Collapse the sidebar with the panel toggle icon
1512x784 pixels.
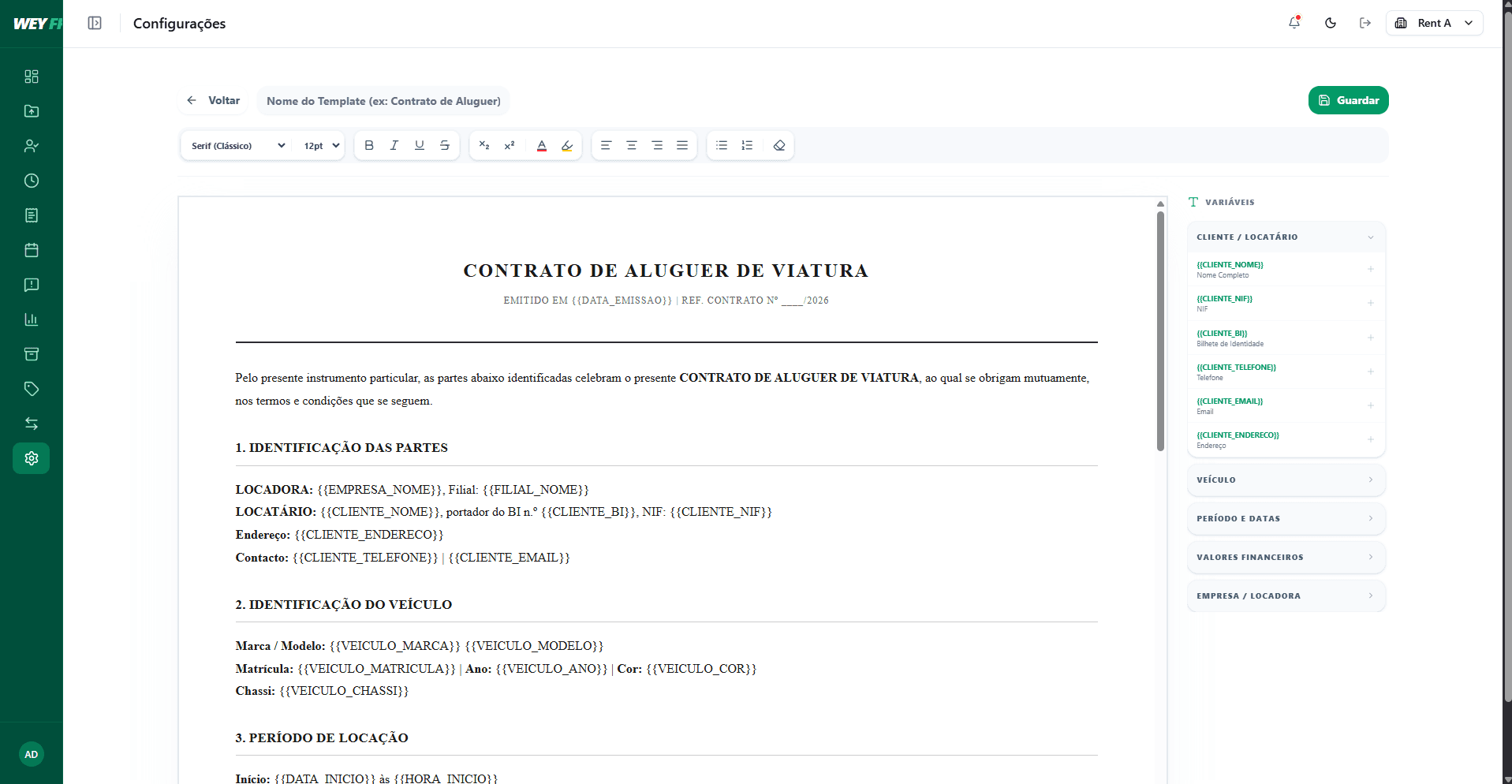pyautogui.click(x=95, y=23)
